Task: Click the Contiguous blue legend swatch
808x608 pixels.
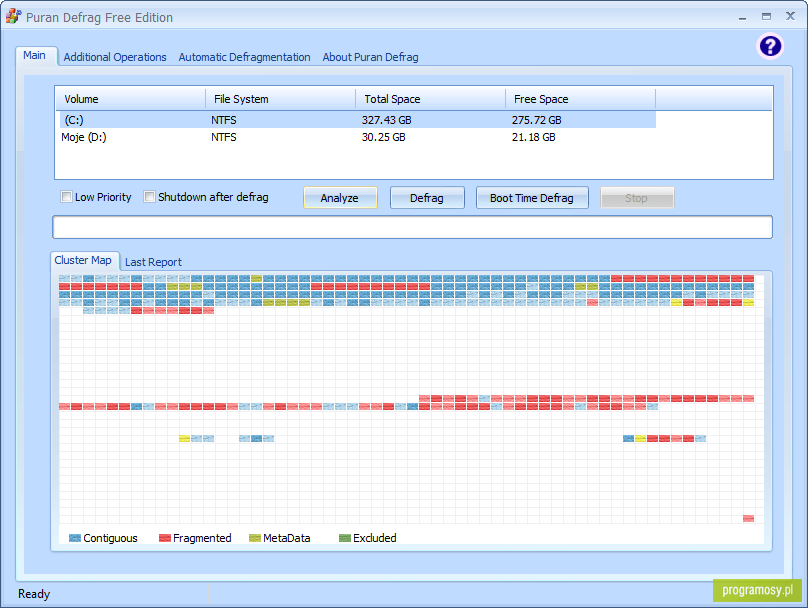Action: point(75,538)
